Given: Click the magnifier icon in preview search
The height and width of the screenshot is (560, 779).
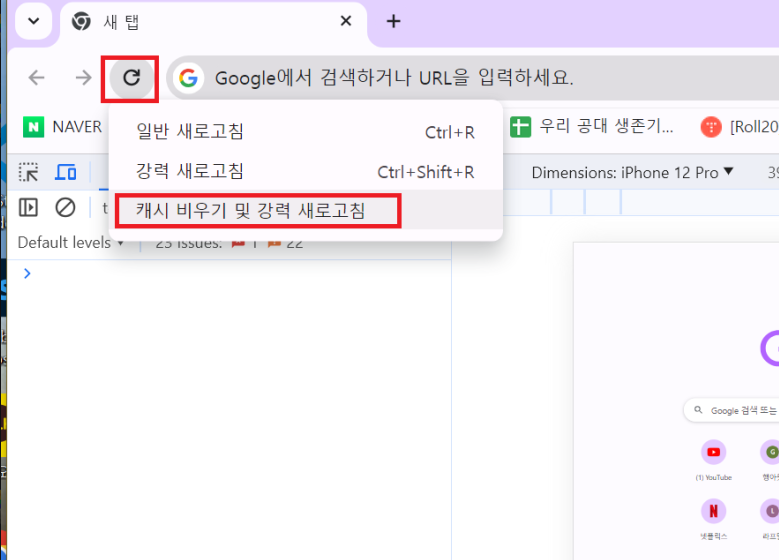Looking at the screenshot, I should point(698,410).
